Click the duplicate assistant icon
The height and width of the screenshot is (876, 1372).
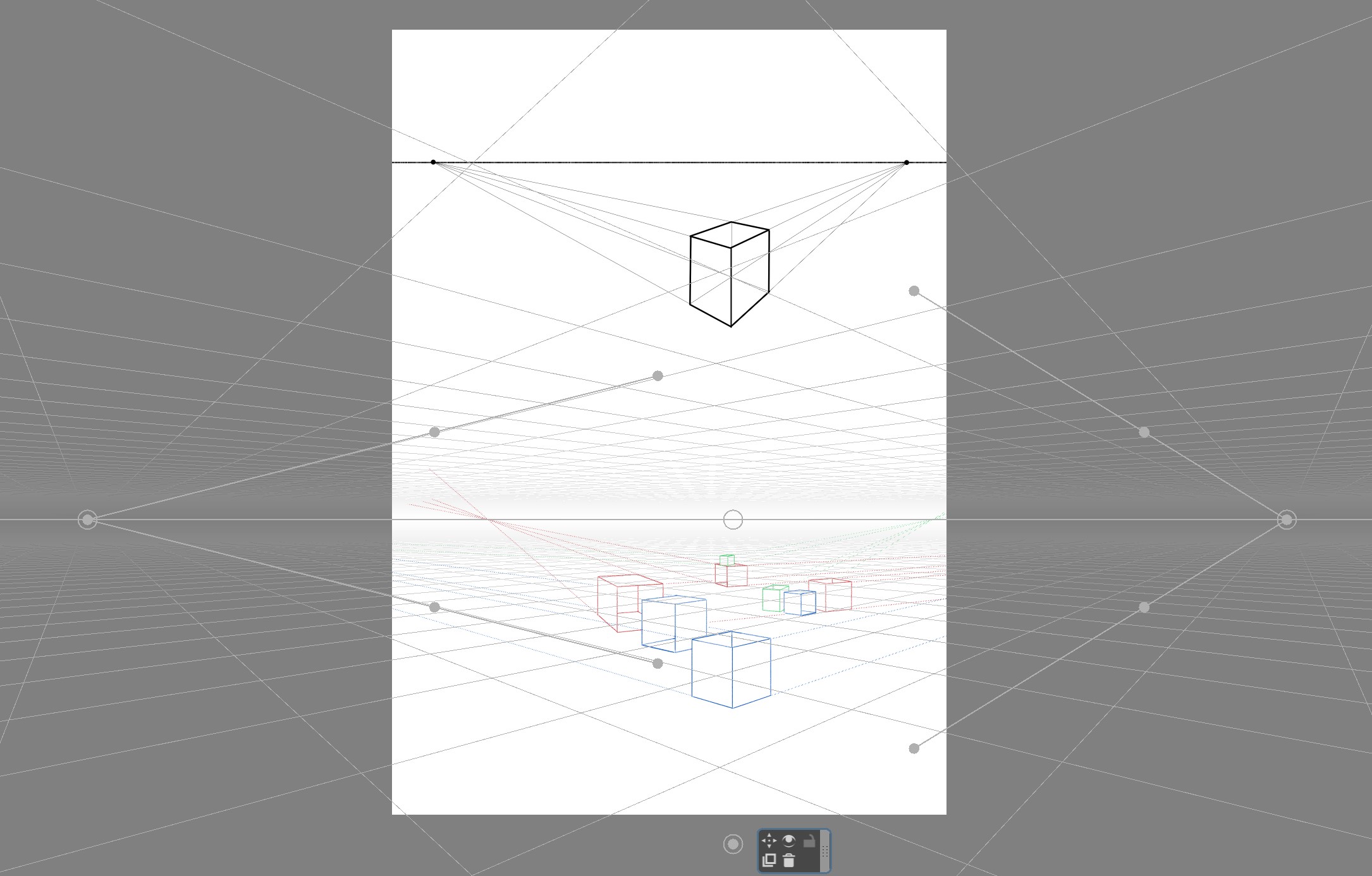pyautogui.click(x=769, y=860)
